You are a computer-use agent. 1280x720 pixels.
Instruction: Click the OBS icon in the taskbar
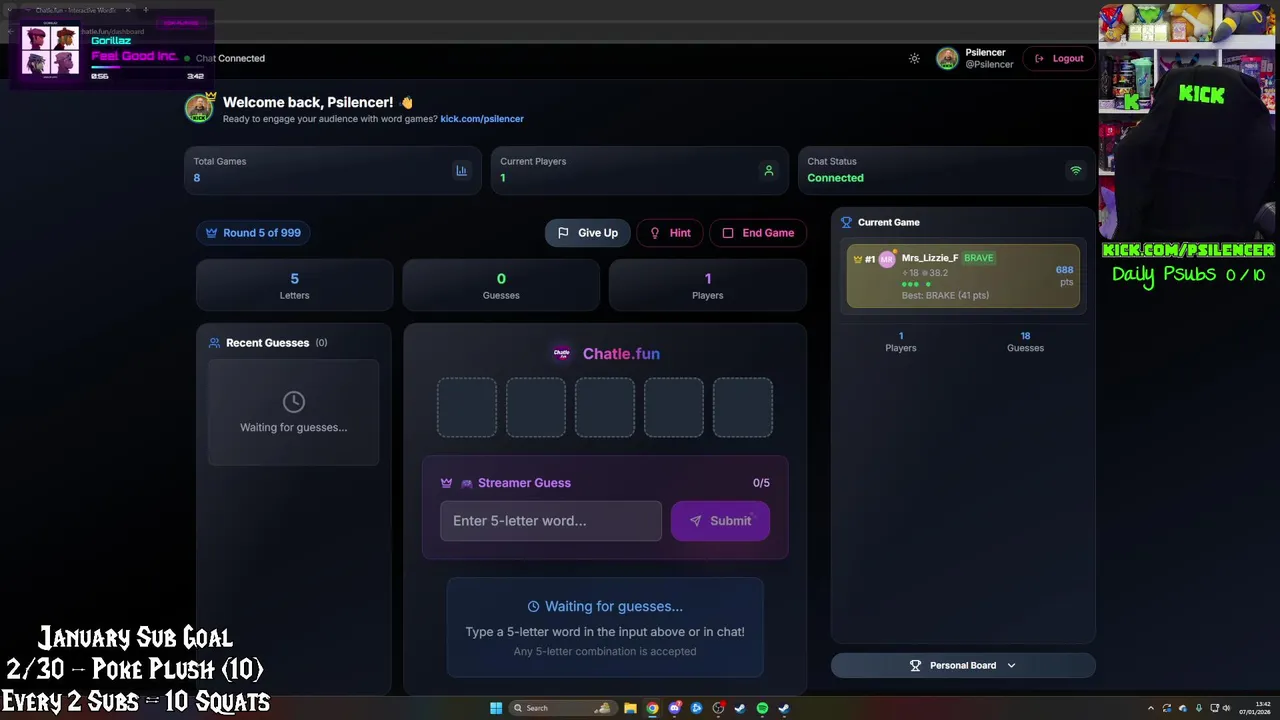click(718, 708)
